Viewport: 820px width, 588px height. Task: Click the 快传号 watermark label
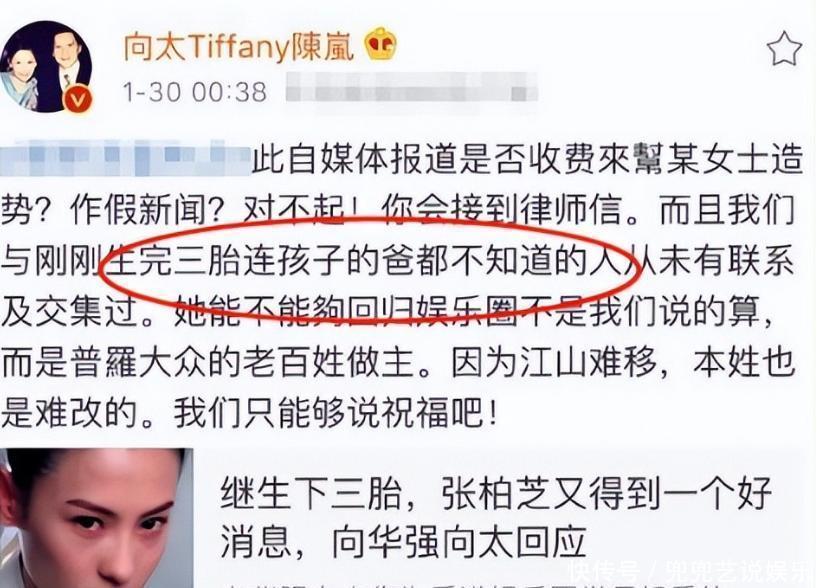[605, 571]
